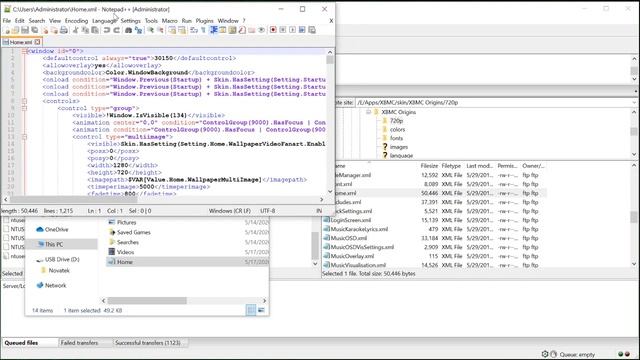The height and width of the screenshot is (360, 640).
Task: Select 720p folder in remote tree
Action: pos(396,121)
